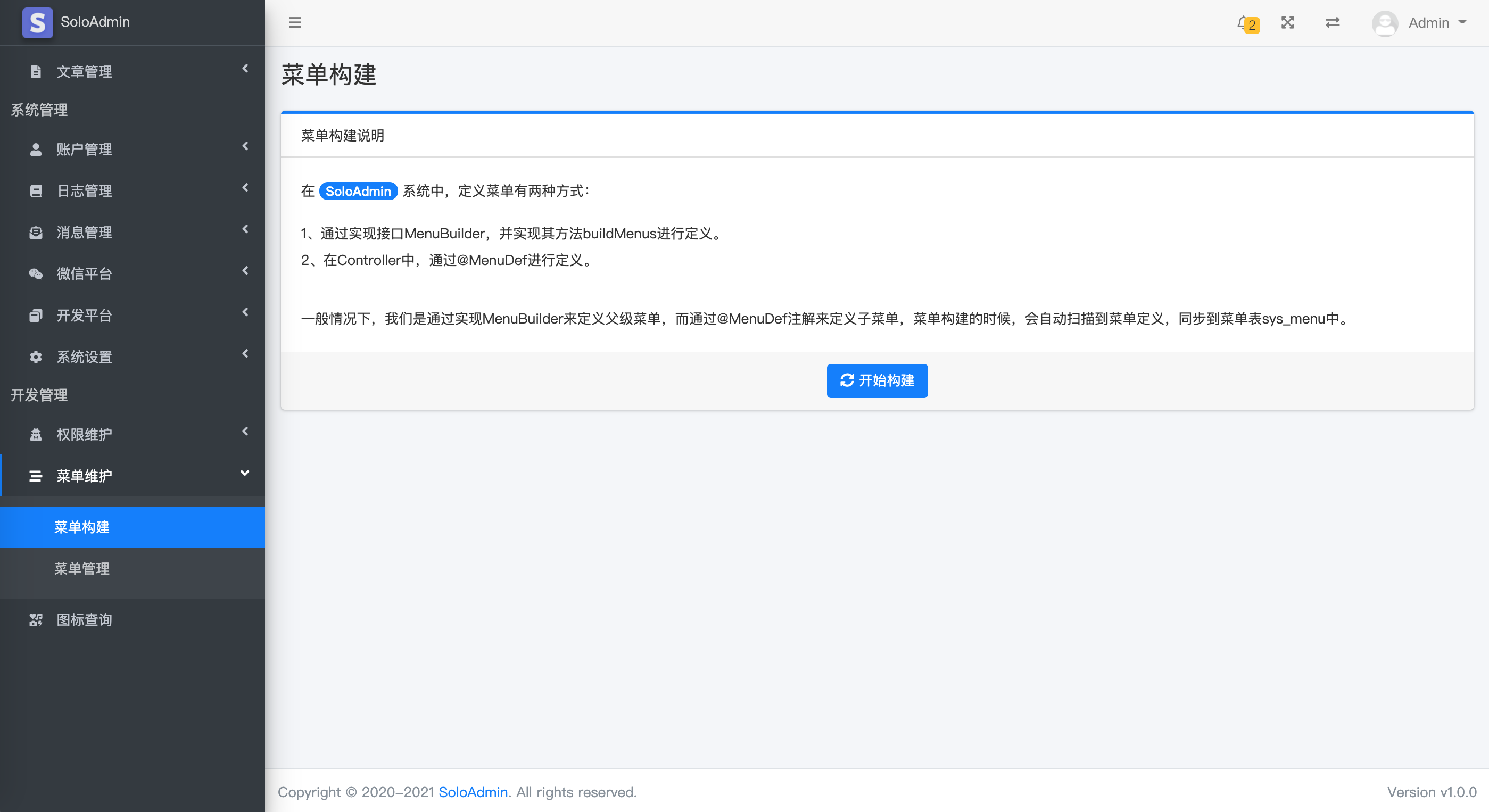Click the blue SoloAdmin badge in description
This screenshot has width=1489, height=812.
[x=358, y=192]
